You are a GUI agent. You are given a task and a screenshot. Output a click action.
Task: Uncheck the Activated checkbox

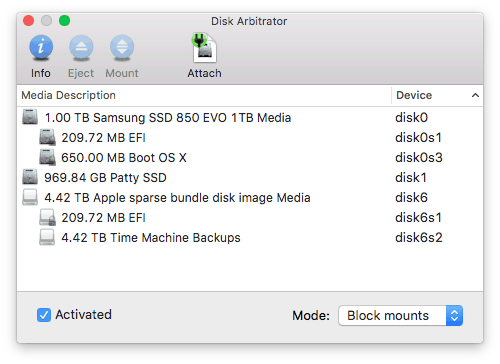[44, 315]
